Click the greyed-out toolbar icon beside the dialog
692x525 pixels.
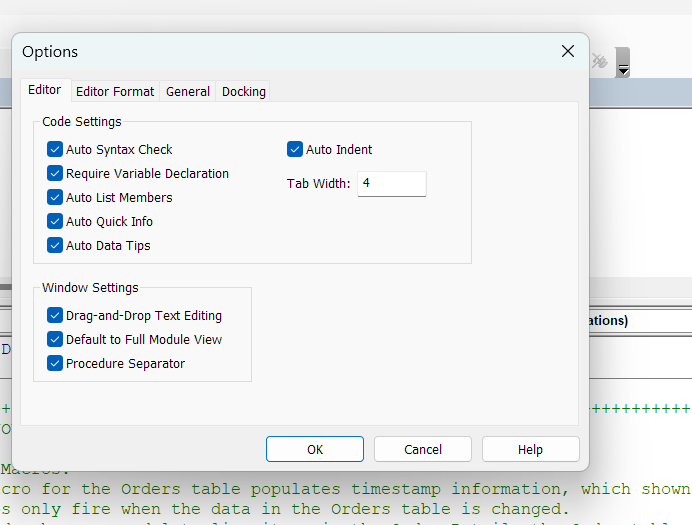(600, 61)
